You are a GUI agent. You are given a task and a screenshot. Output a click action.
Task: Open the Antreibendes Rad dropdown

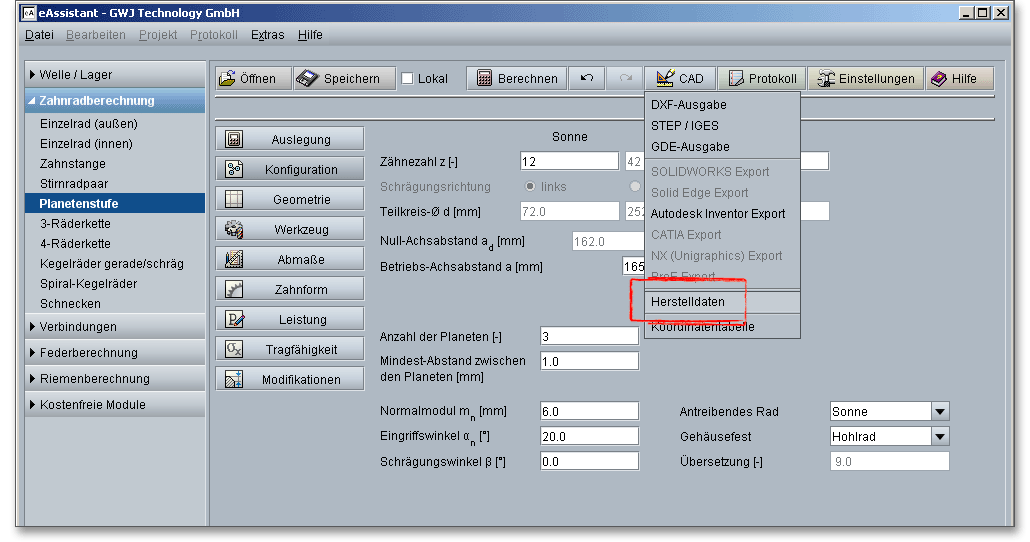click(939, 412)
